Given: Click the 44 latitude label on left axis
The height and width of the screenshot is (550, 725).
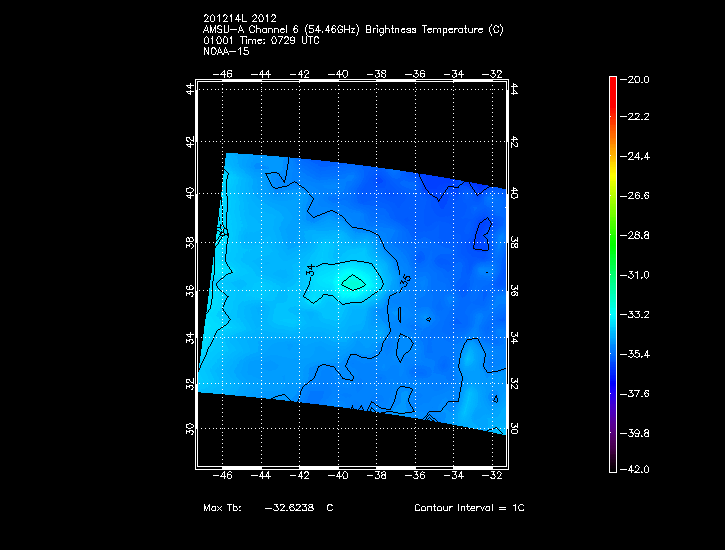Looking at the screenshot, I should (190, 89).
